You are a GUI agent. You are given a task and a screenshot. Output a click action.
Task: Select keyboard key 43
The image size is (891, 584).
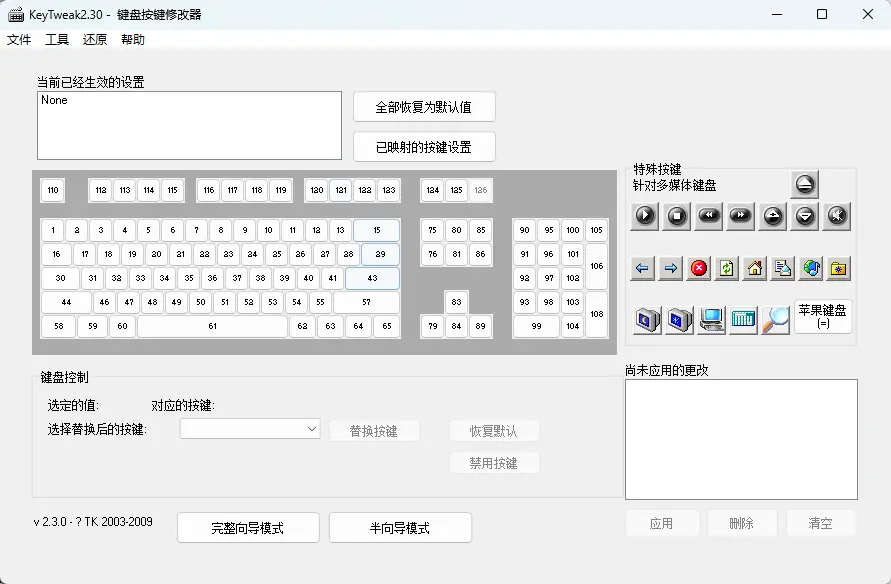372,278
